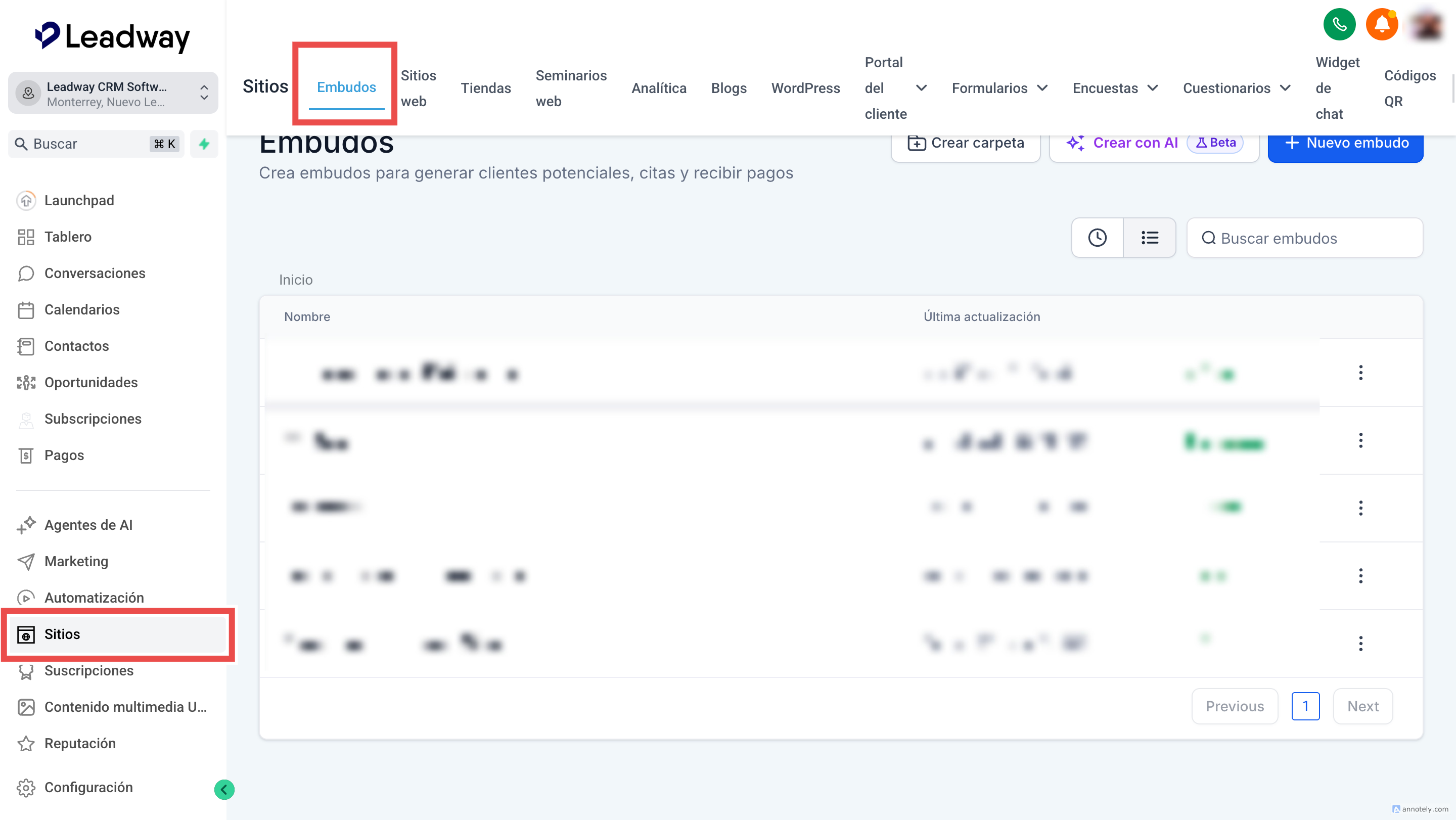Expand the Encuestas dropdown
This screenshot has height=820, width=1456.
(1115, 88)
